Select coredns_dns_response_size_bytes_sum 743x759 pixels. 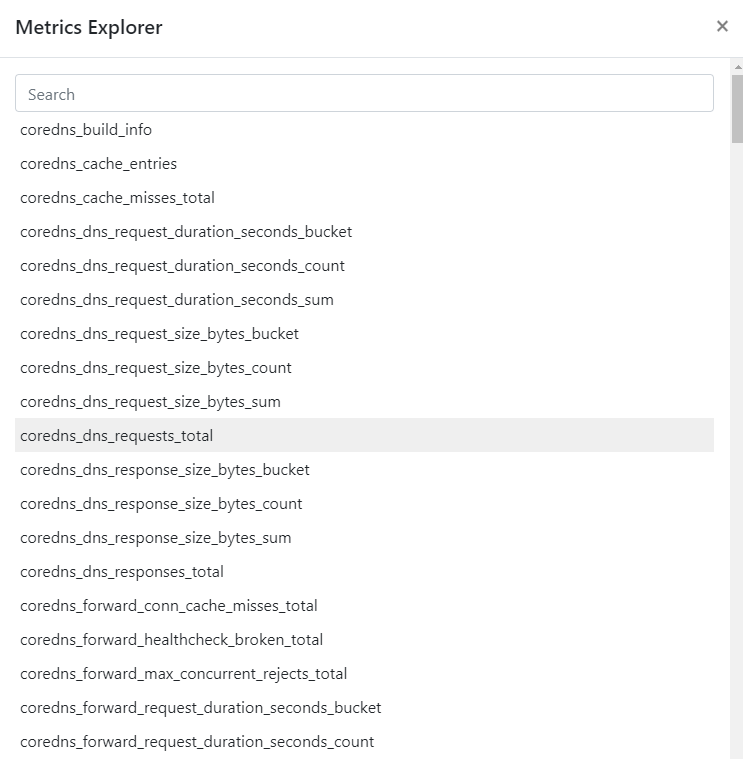coord(364,537)
